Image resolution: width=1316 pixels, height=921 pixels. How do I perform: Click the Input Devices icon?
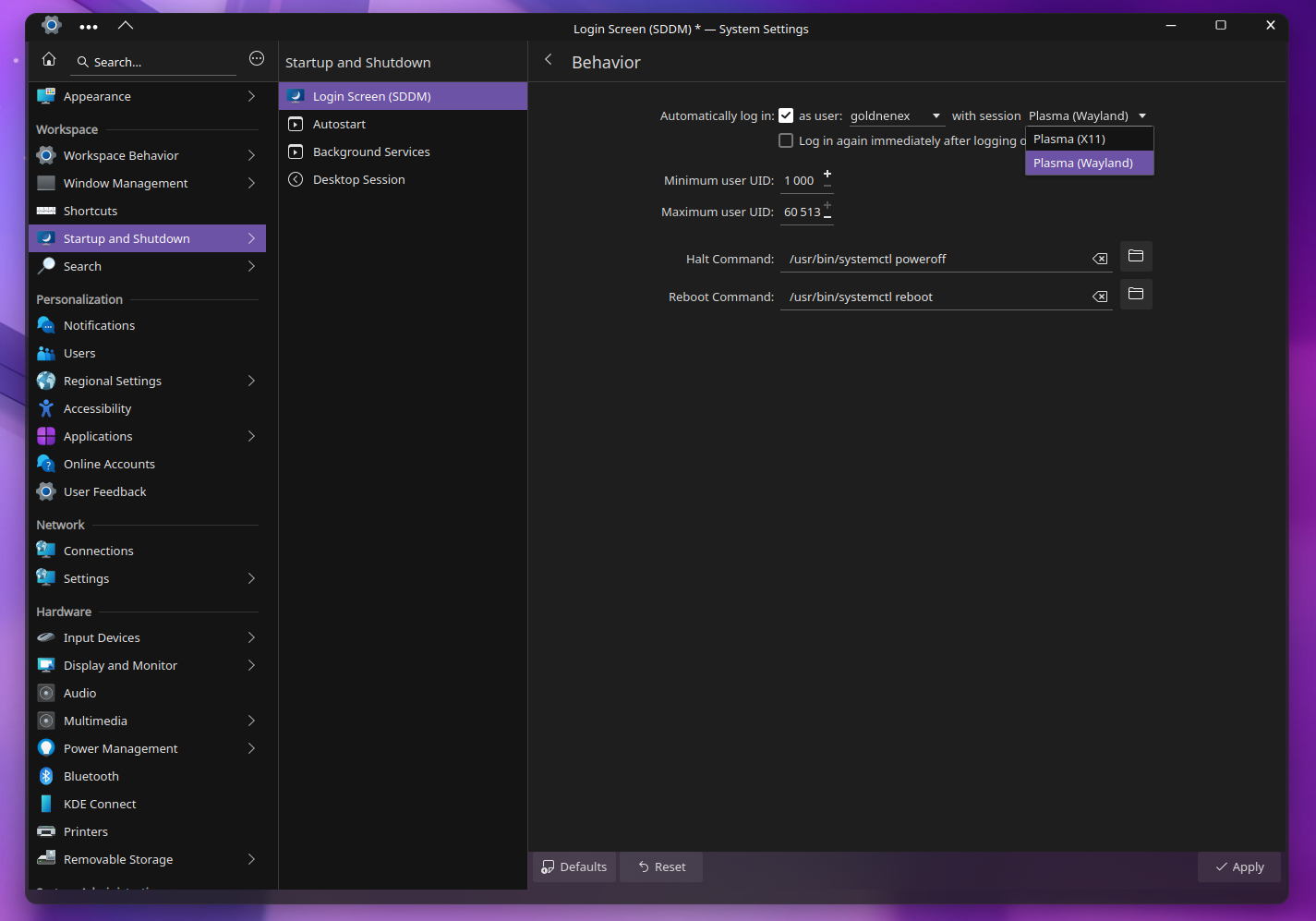point(46,637)
